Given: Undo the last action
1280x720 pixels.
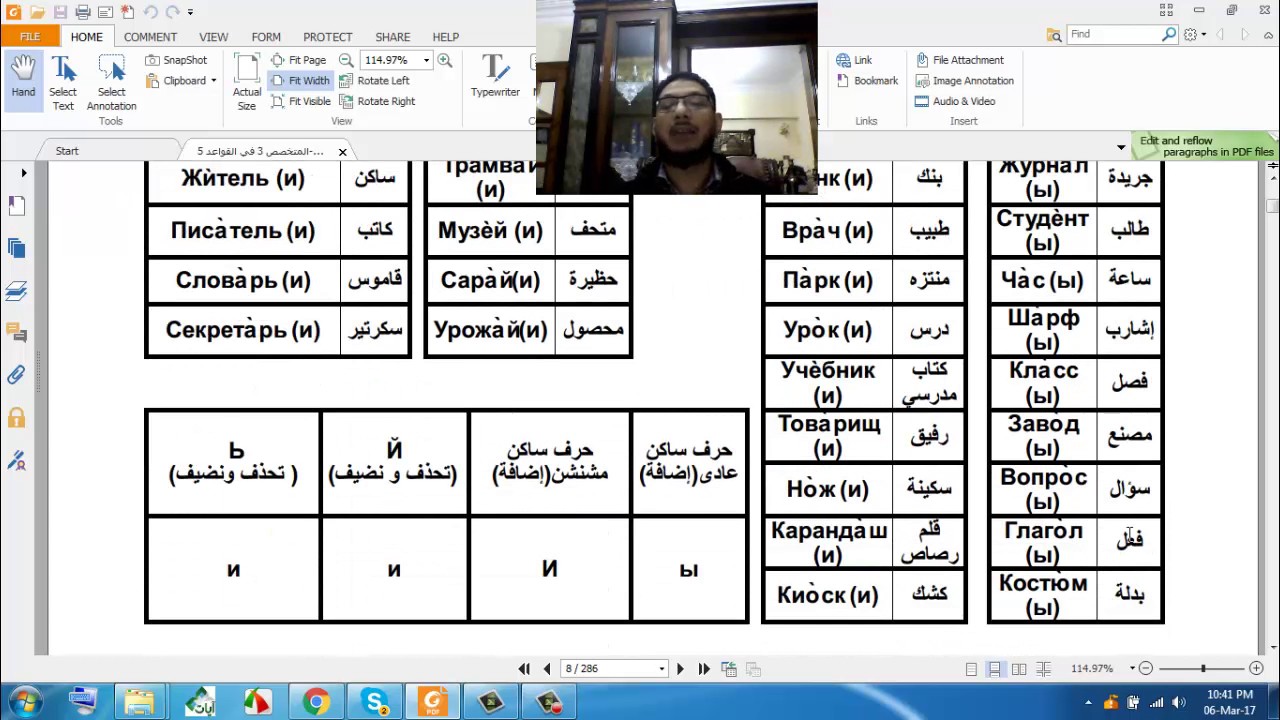Looking at the screenshot, I should (x=150, y=12).
